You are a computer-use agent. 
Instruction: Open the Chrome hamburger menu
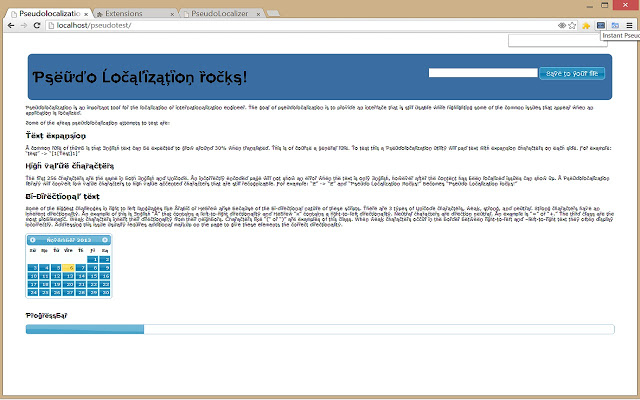pyautogui.click(x=629, y=25)
